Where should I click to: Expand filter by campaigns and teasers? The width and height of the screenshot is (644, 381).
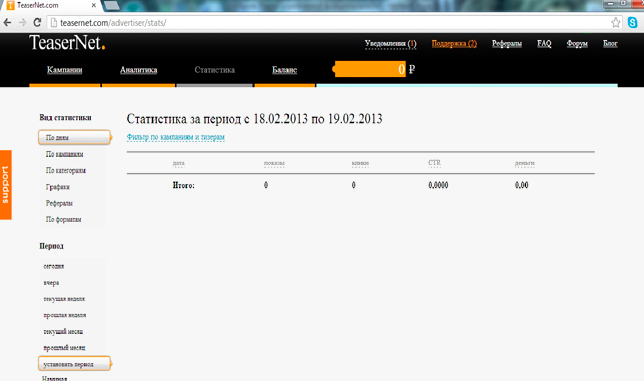(x=176, y=137)
